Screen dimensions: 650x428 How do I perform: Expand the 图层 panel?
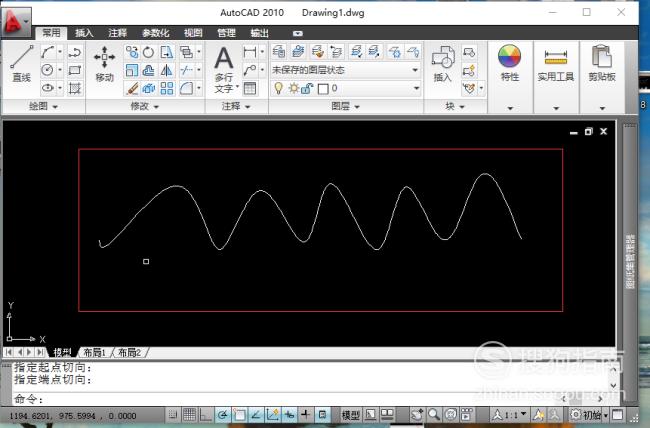[345, 107]
